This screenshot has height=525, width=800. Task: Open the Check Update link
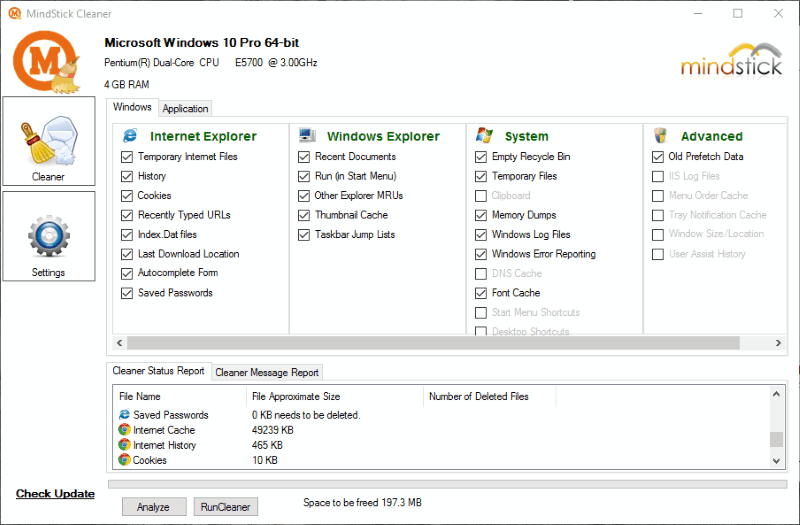(55, 493)
